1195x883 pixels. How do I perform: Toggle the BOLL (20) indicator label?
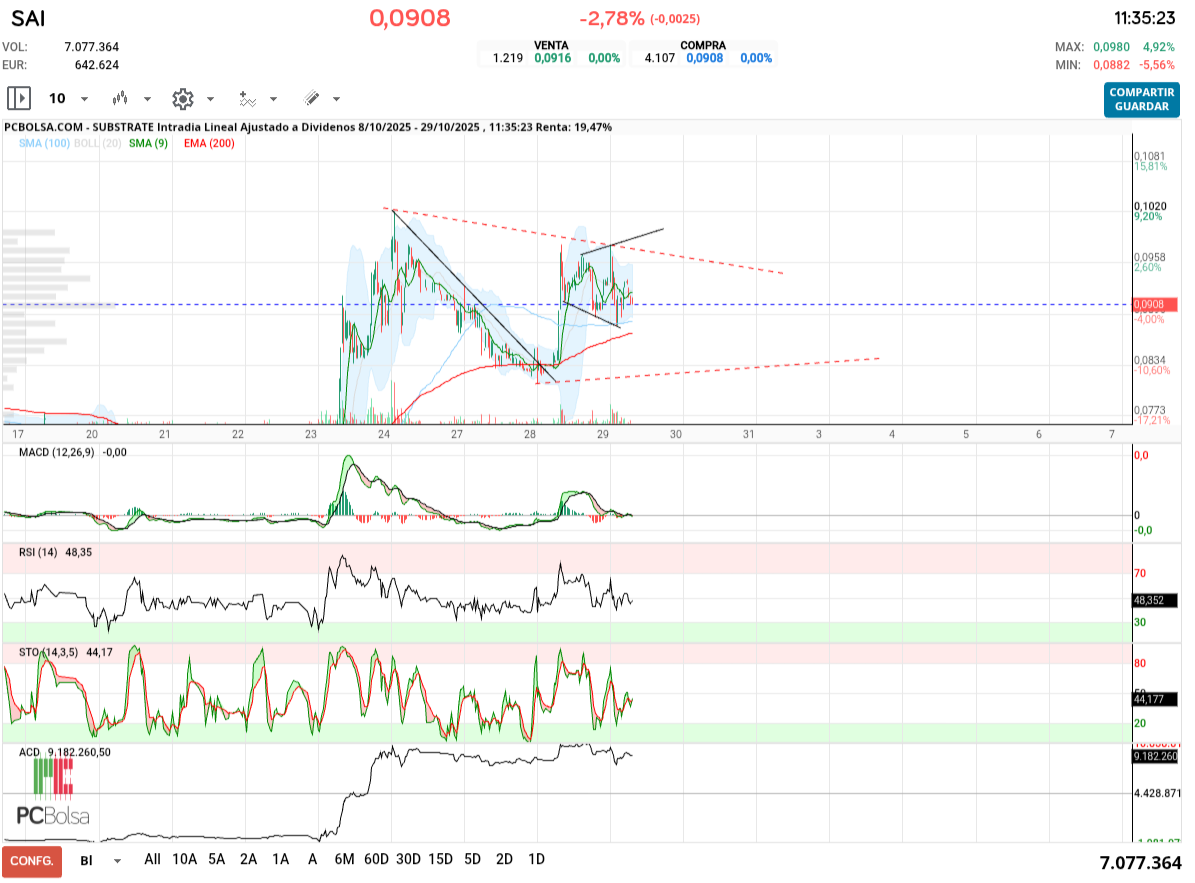[x=98, y=144]
